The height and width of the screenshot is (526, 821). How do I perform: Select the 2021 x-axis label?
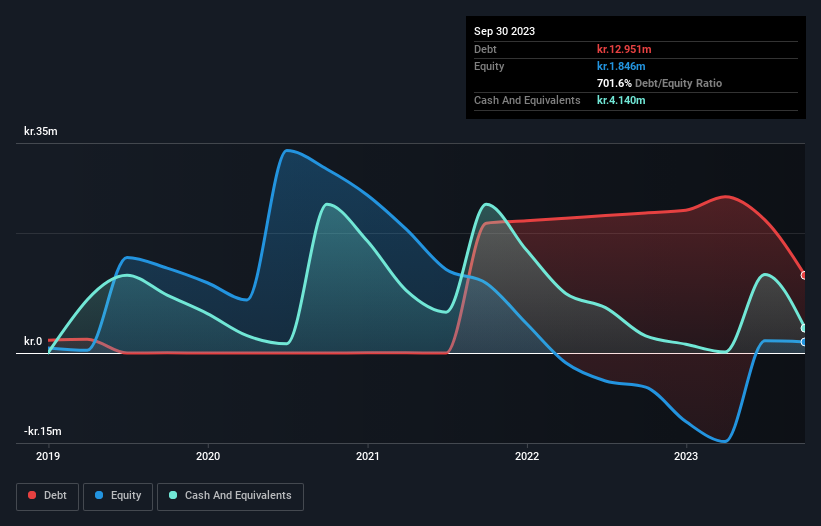(368, 456)
